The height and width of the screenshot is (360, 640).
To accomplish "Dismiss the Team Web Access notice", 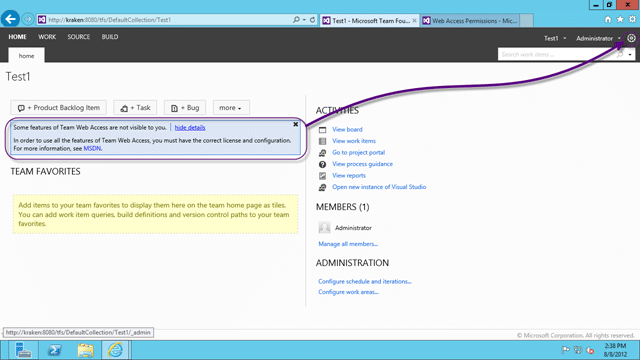I will (296, 124).
